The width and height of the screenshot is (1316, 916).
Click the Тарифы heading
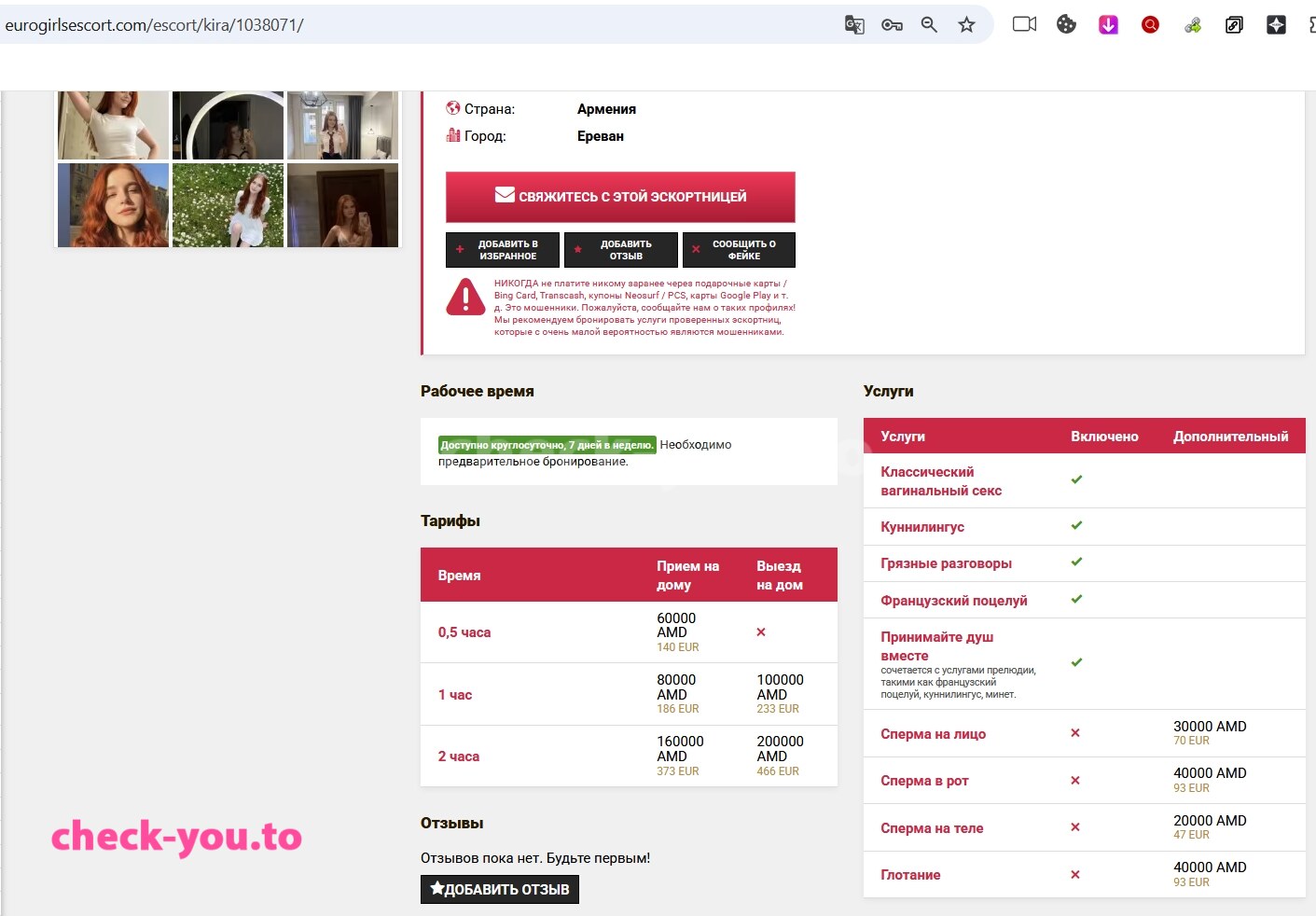tap(450, 520)
